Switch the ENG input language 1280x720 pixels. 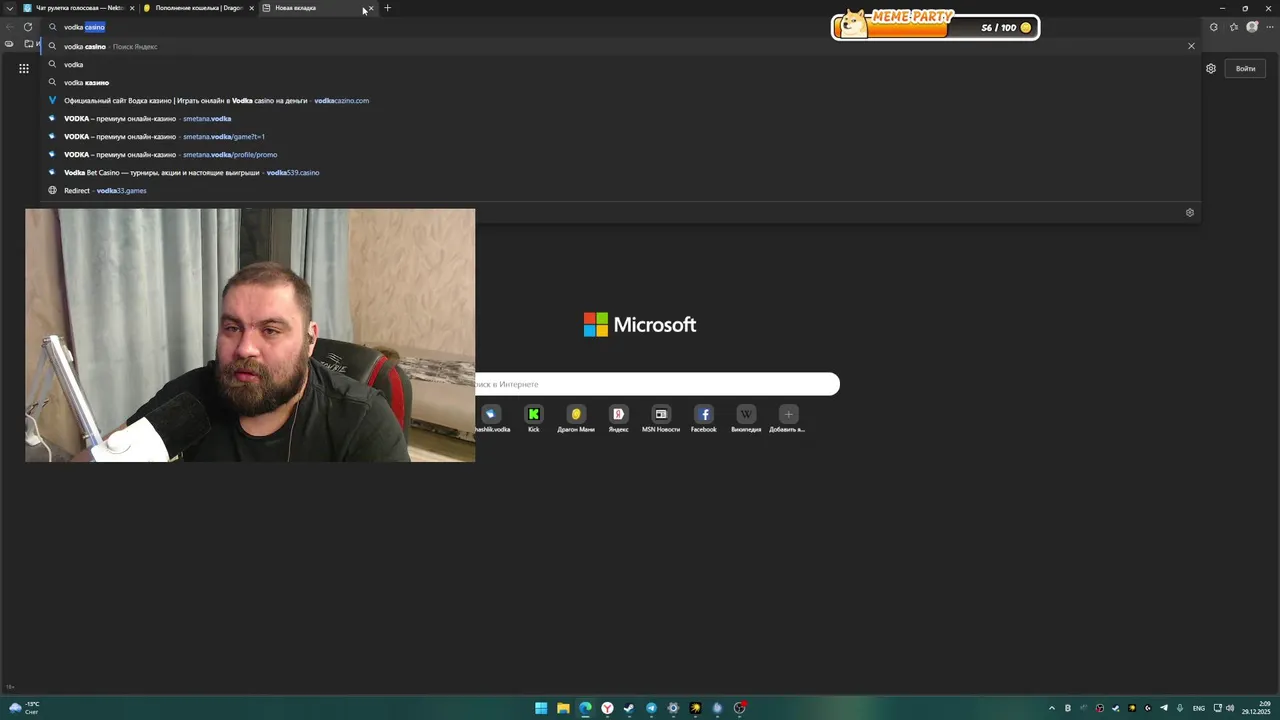1199,708
